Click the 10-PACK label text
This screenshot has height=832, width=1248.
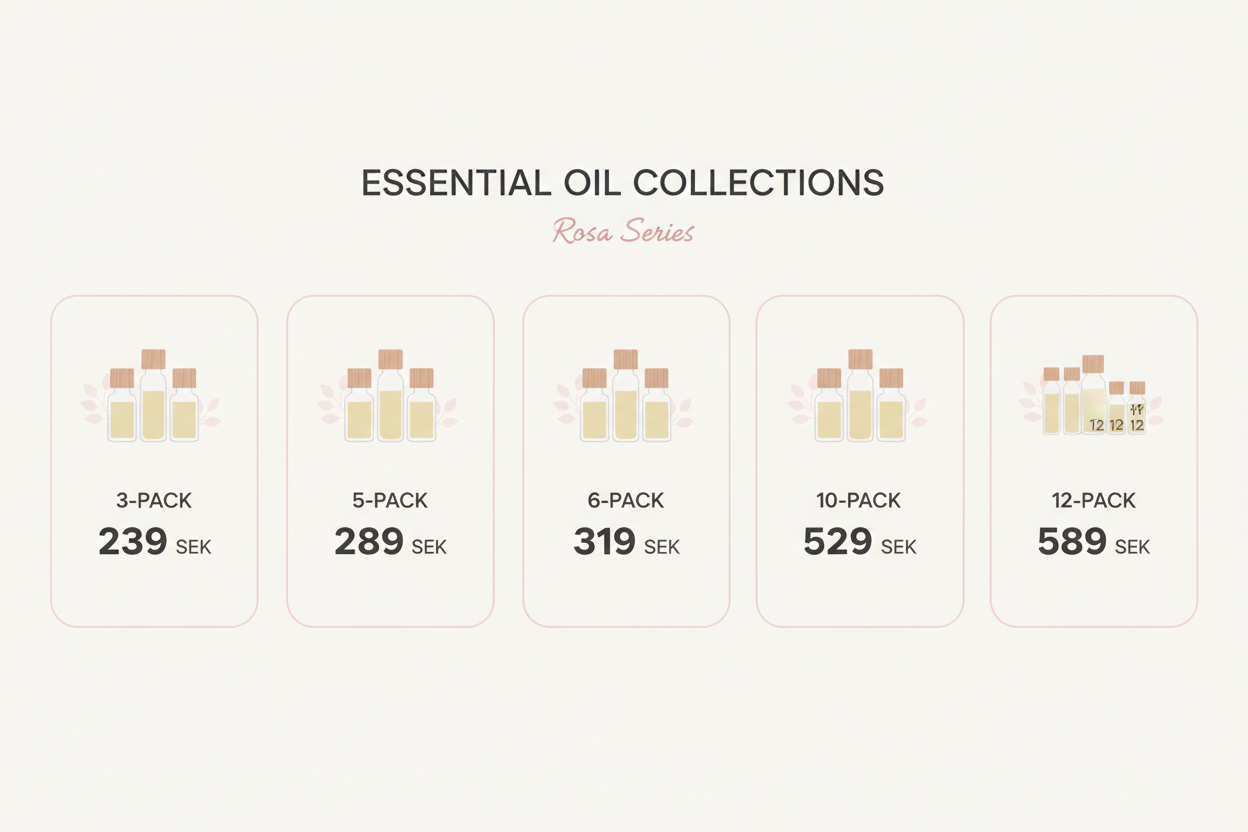[x=859, y=501]
